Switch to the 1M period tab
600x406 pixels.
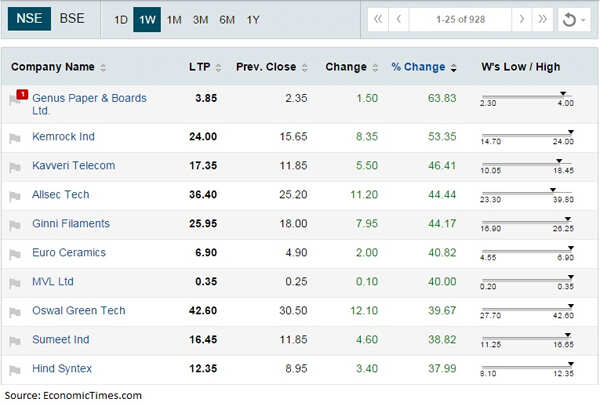point(174,20)
